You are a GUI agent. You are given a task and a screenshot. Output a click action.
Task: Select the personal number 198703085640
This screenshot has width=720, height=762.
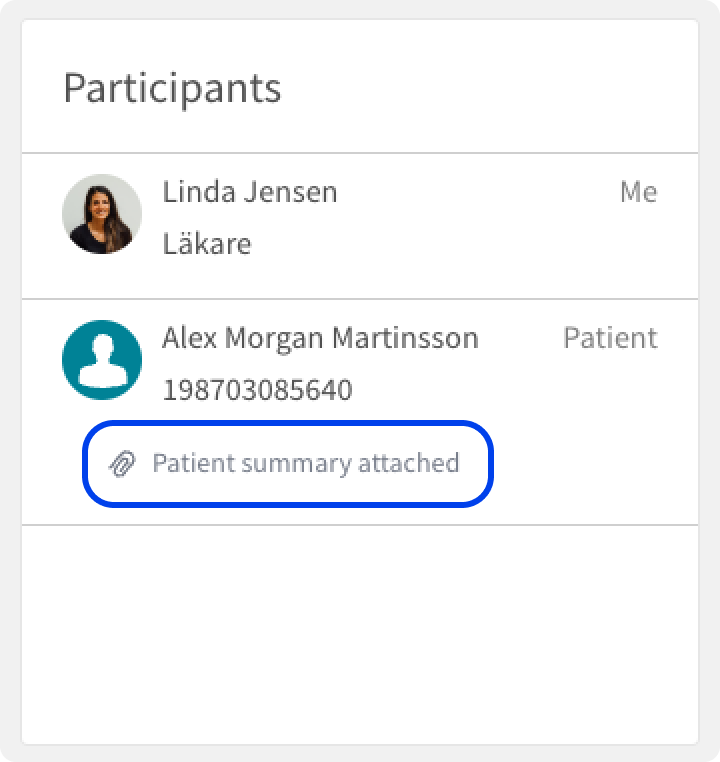tap(257, 390)
